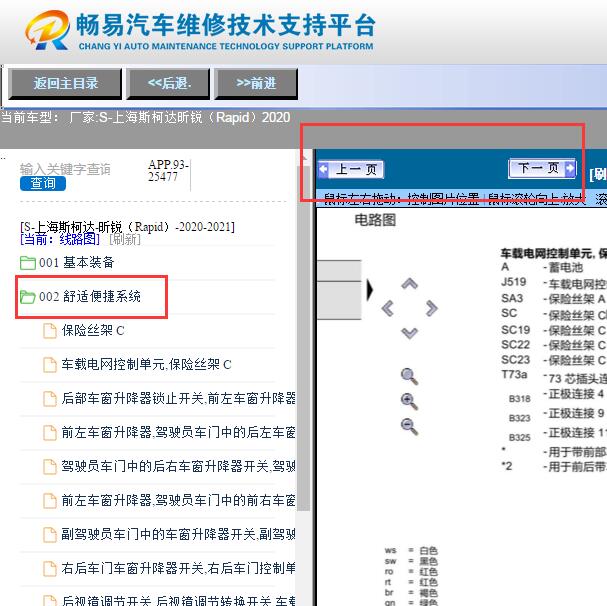Click the pan right arrow icon

point(431,309)
